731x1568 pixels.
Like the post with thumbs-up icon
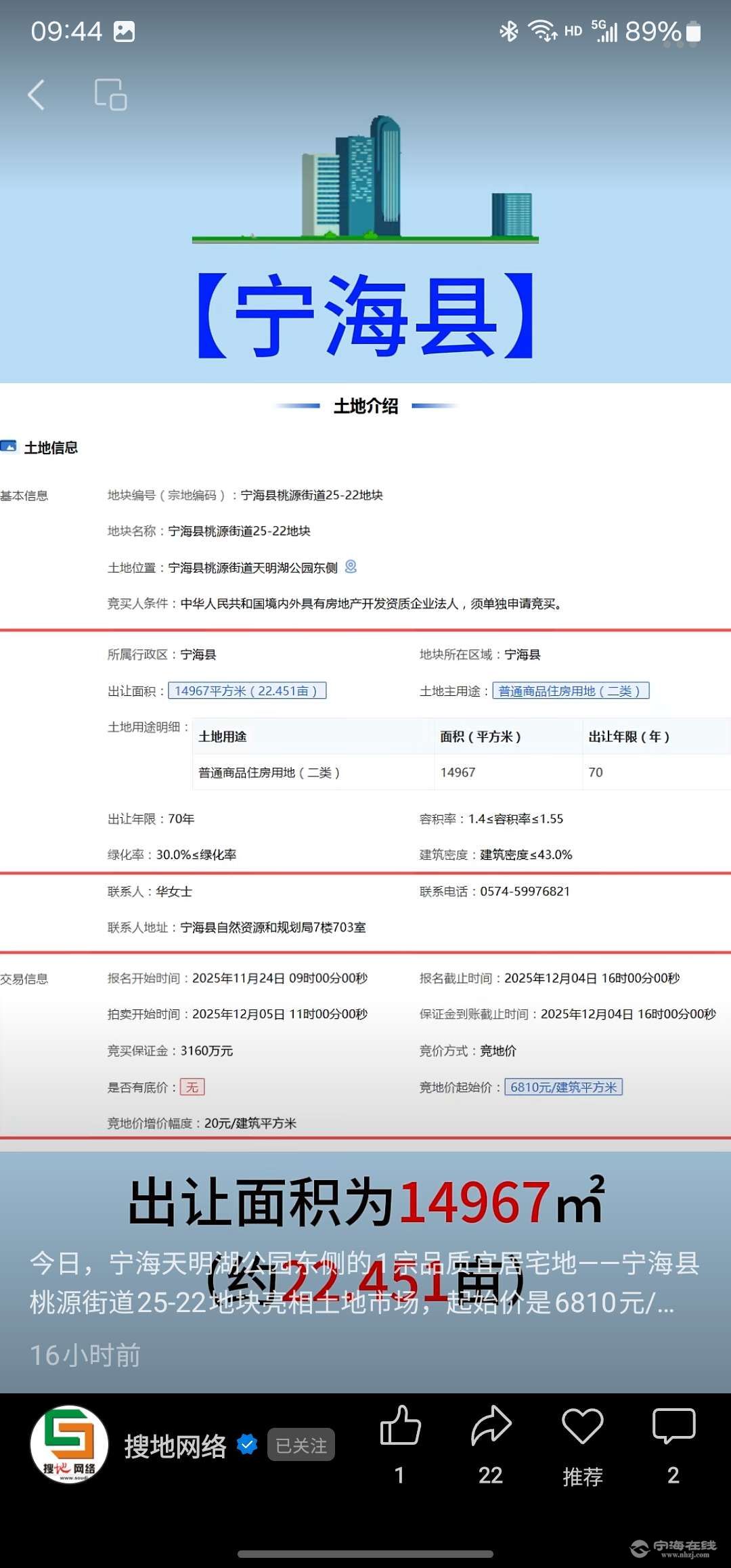click(x=401, y=1426)
